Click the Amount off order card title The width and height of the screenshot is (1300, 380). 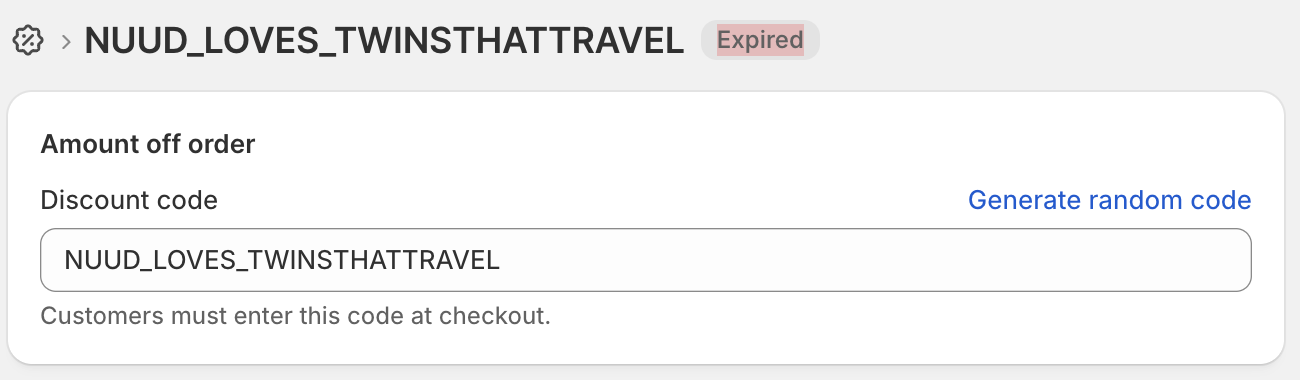[x=148, y=144]
